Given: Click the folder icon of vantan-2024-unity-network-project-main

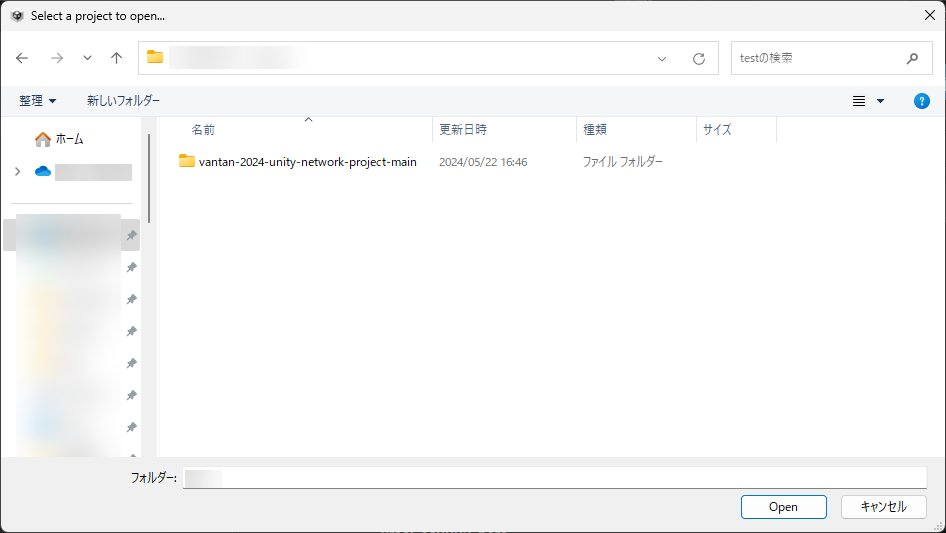Looking at the screenshot, I should [187, 161].
